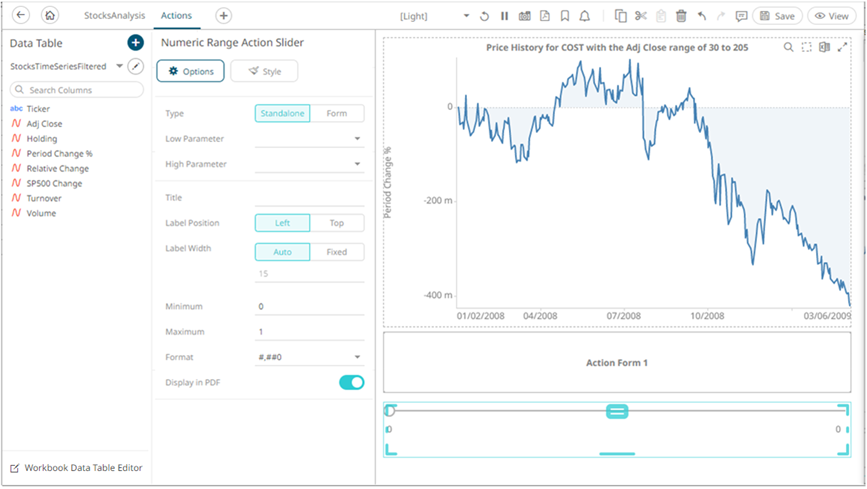Click the bookmark icon in toolbar
The height and width of the screenshot is (489, 867).
[x=565, y=16]
